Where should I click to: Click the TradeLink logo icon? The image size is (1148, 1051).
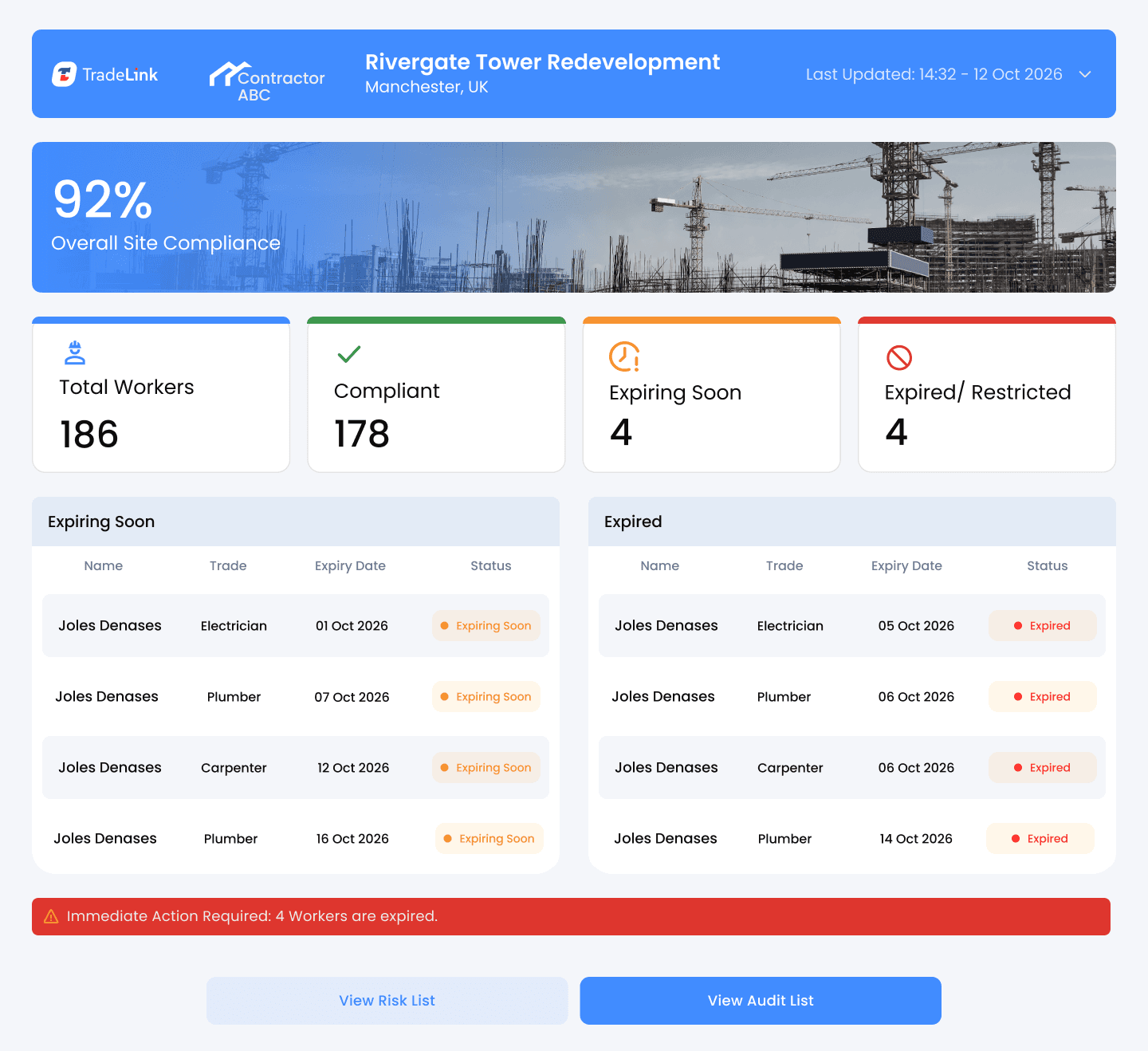point(65,74)
